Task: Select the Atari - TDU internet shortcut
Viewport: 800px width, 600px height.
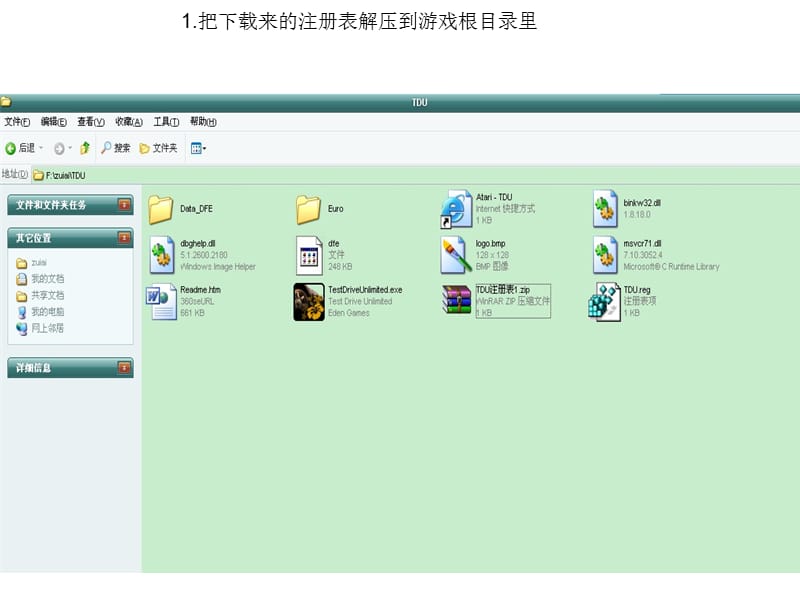Action: coord(457,208)
